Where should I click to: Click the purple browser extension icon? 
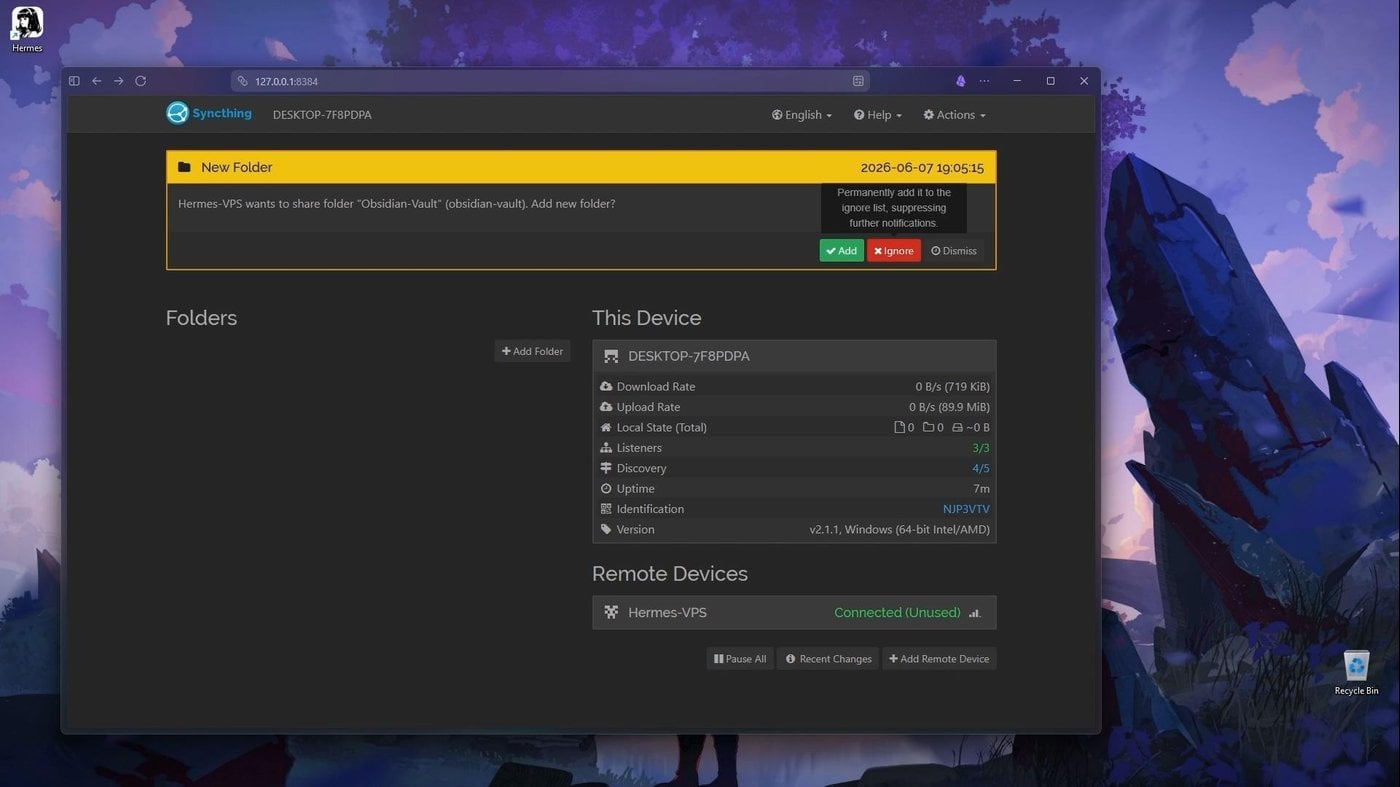tap(960, 81)
